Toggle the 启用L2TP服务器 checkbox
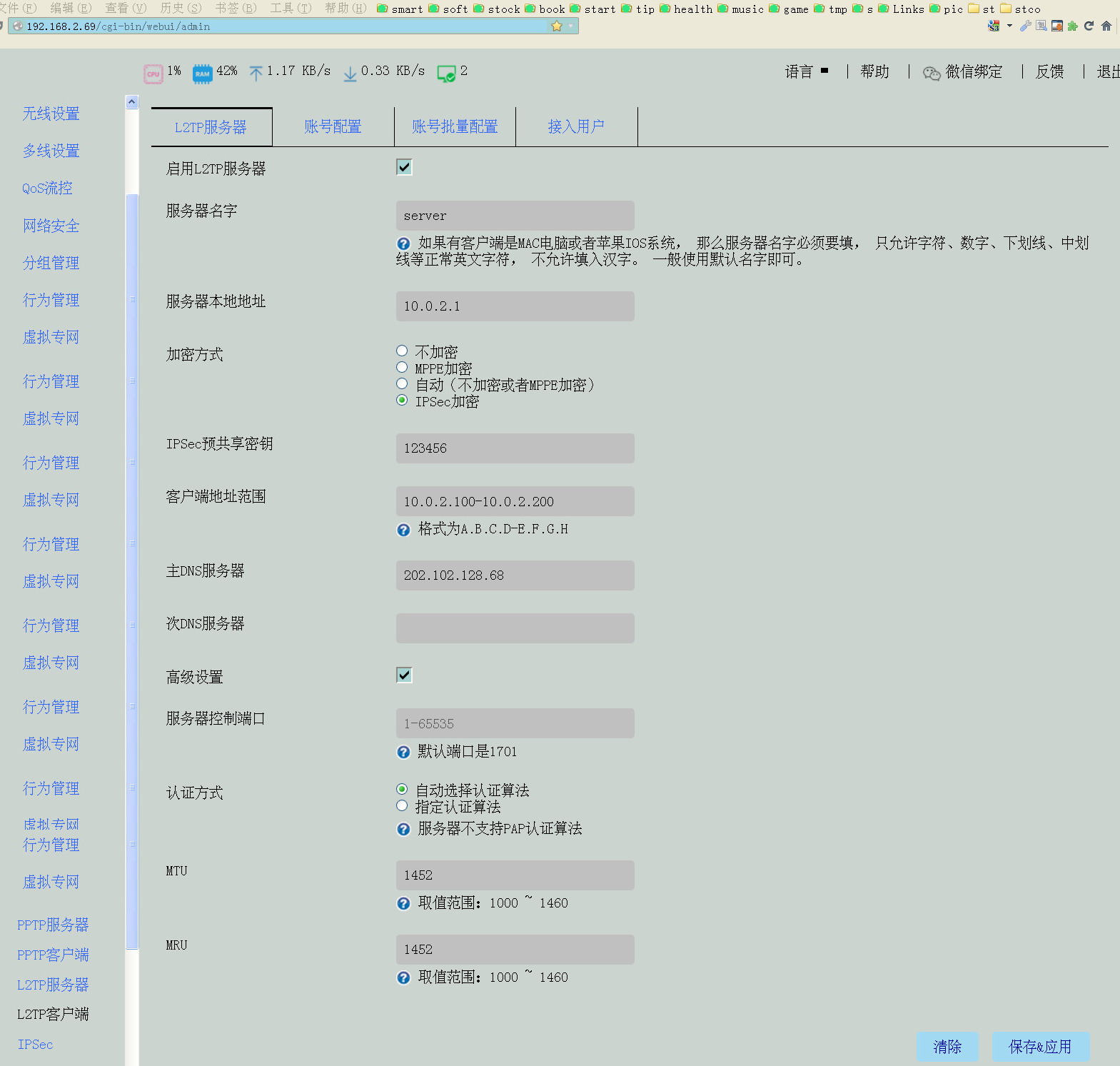 [x=404, y=167]
